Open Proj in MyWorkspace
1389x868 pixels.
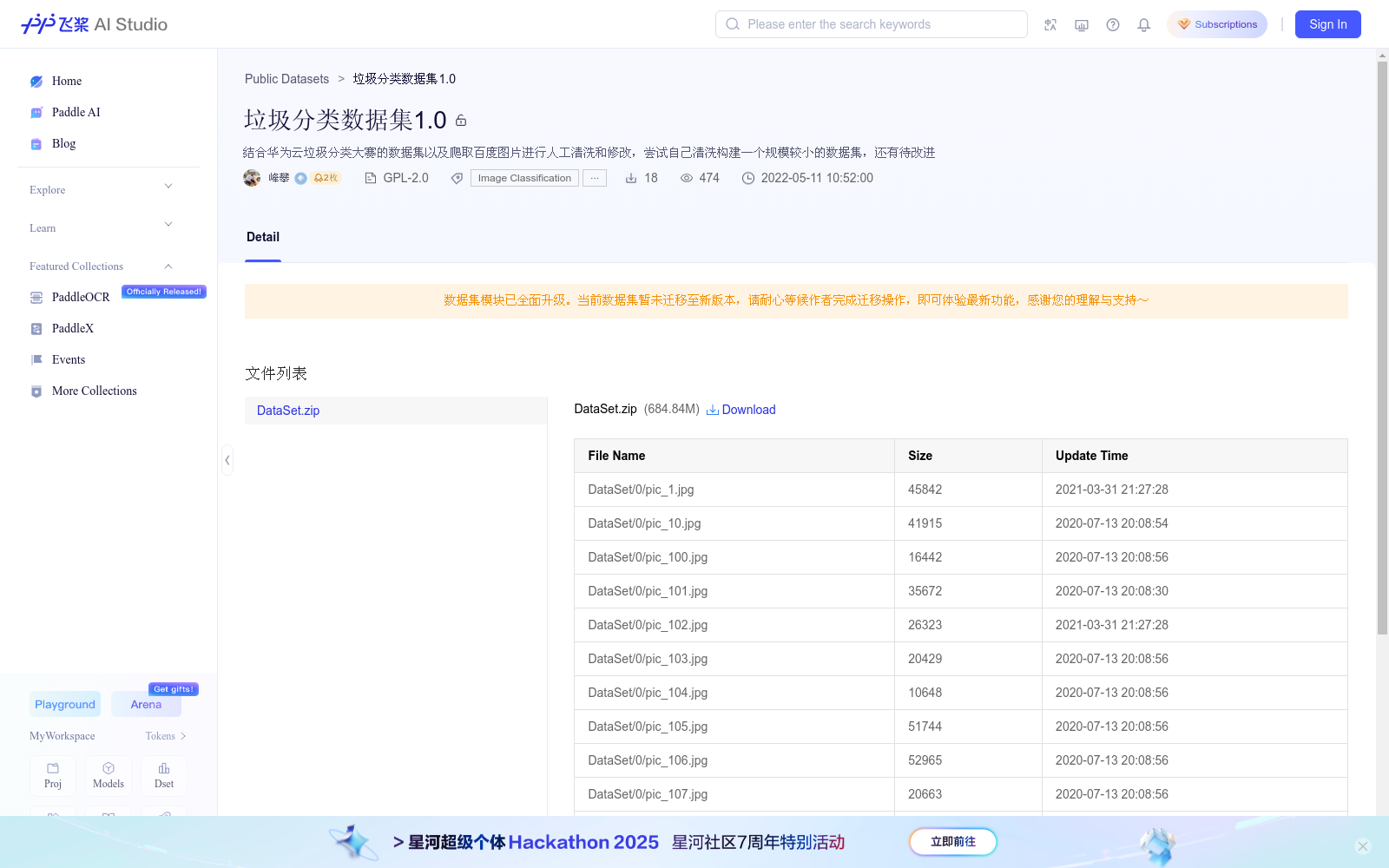click(x=53, y=776)
